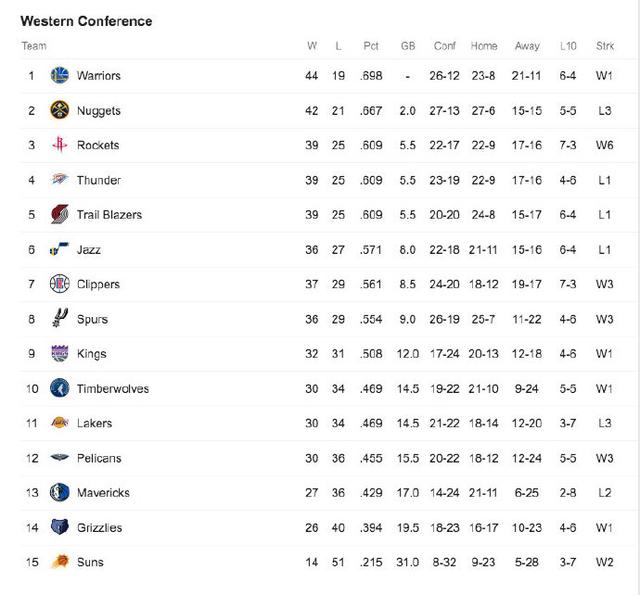The width and height of the screenshot is (640, 595).
Task: Click the Strk column header
Action: pyautogui.click(x=604, y=46)
